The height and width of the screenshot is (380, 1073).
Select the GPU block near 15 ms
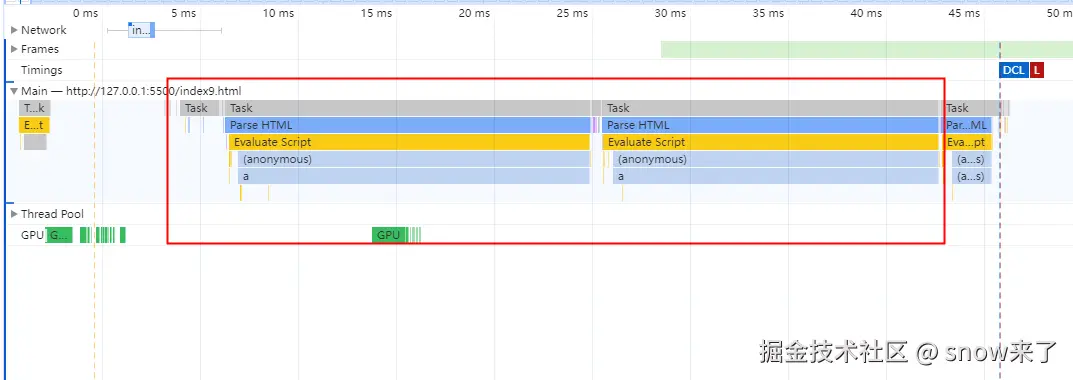pos(389,236)
